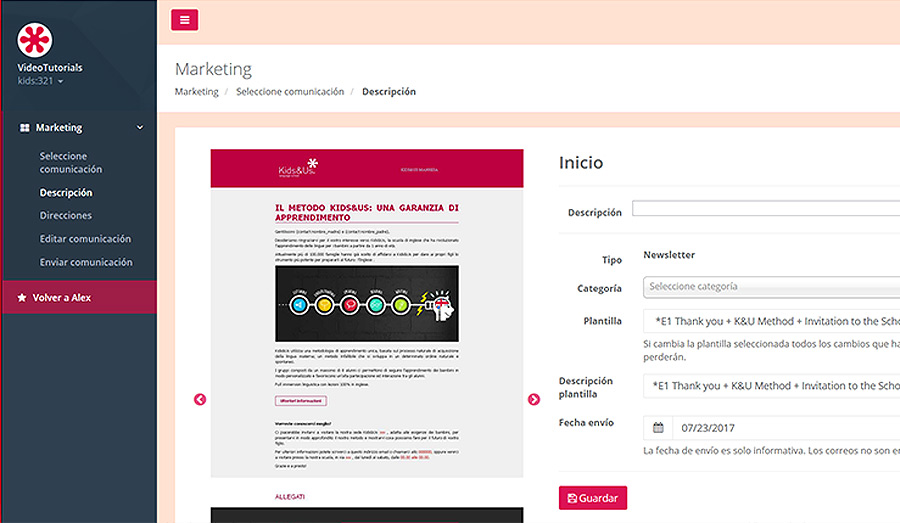Open Editar comunicación in sidebar

point(85,239)
